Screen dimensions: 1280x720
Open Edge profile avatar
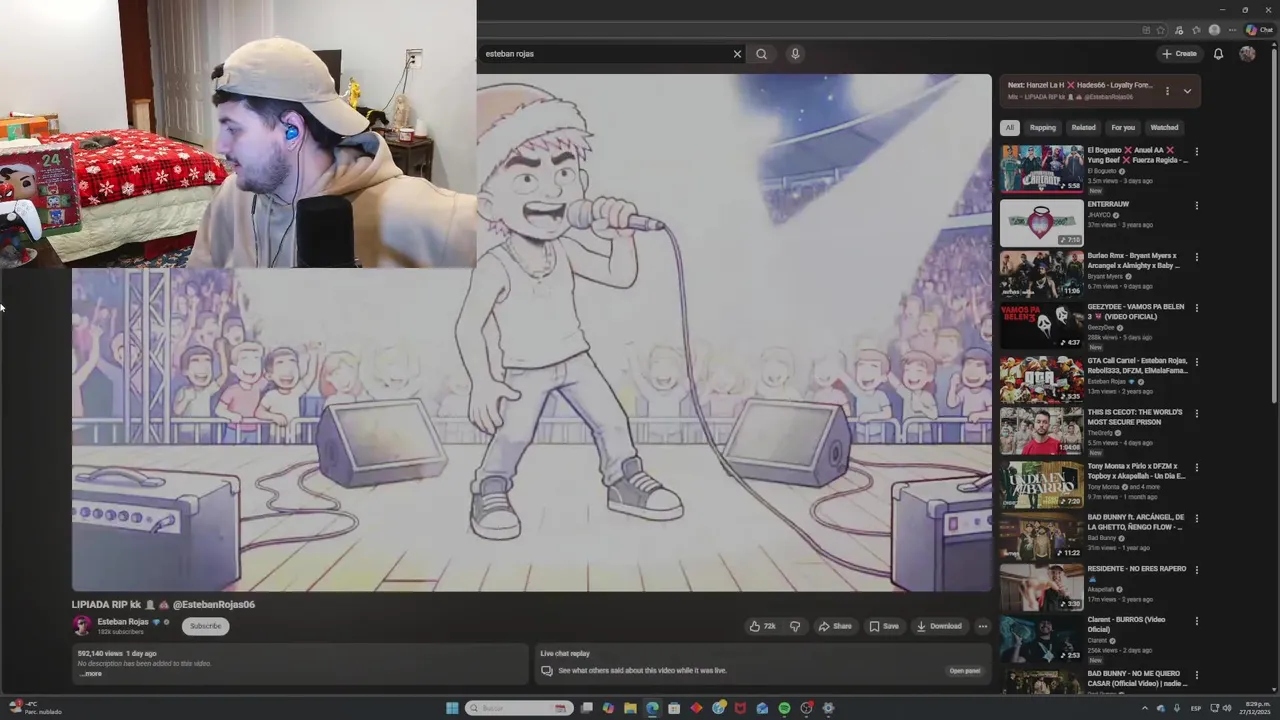(1214, 30)
